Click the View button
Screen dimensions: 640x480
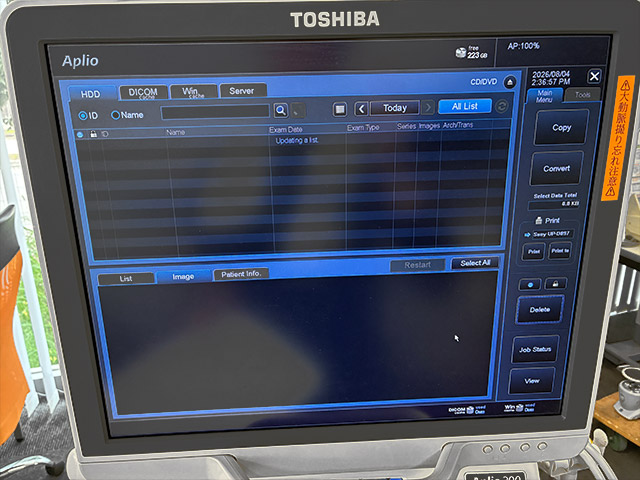(x=531, y=381)
